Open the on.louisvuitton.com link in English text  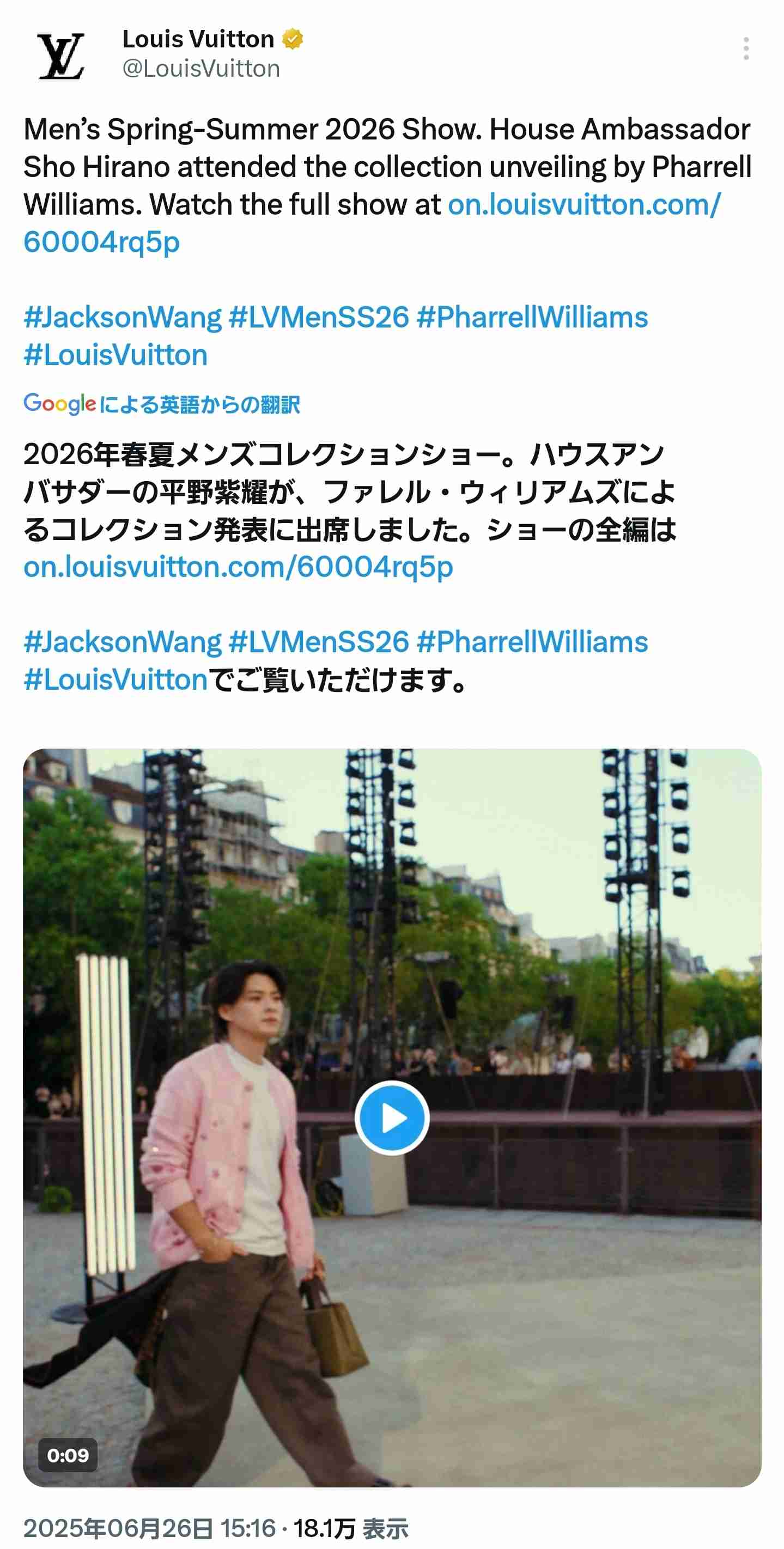tap(372, 223)
